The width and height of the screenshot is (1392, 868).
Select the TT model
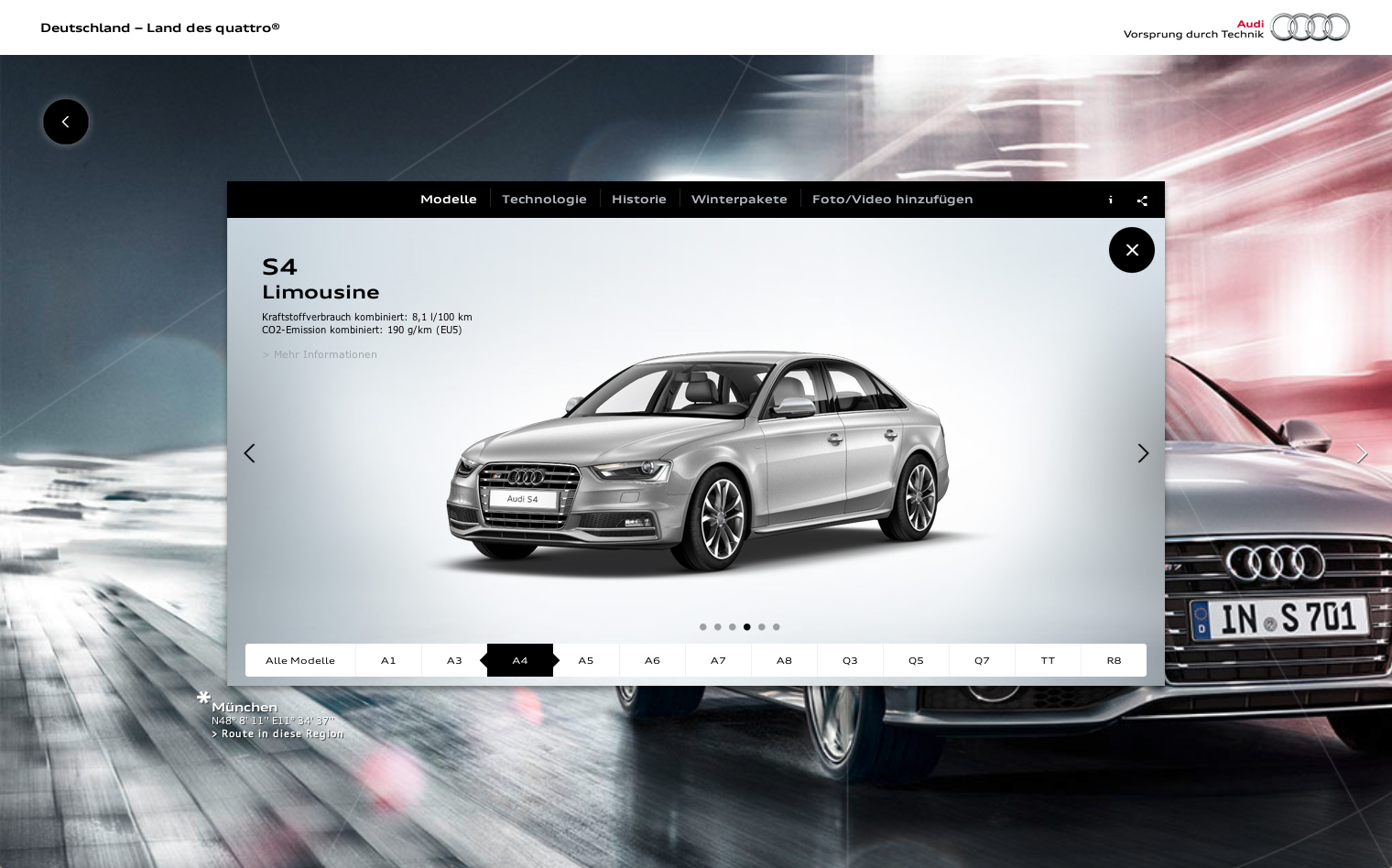[x=1048, y=660]
